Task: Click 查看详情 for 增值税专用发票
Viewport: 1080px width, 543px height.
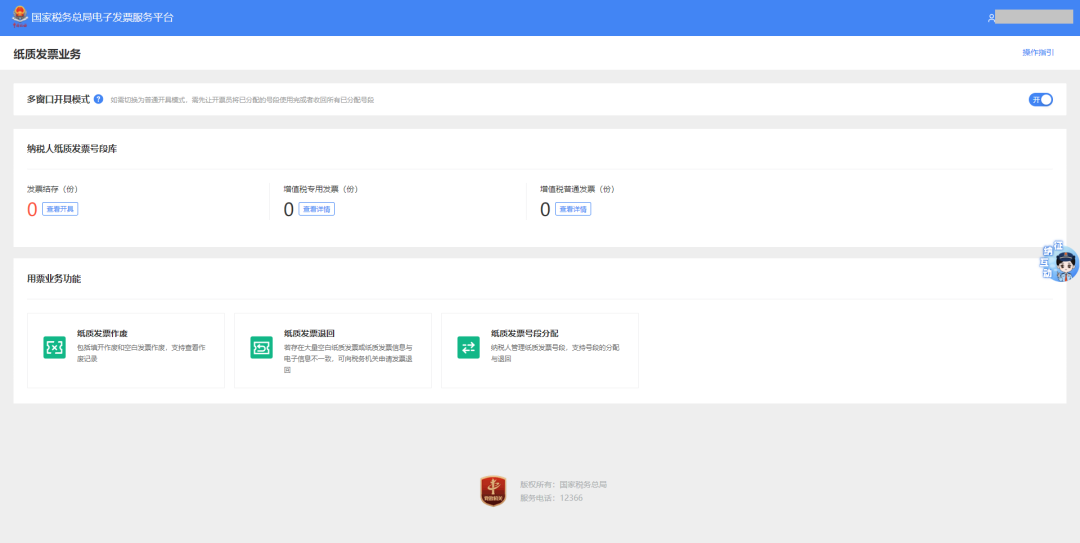Action: (x=316, y=209)
